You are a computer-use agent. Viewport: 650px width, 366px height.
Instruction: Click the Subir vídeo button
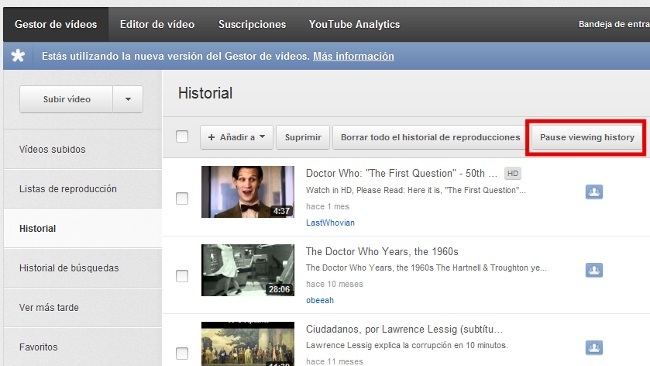(x=66, y=99)
